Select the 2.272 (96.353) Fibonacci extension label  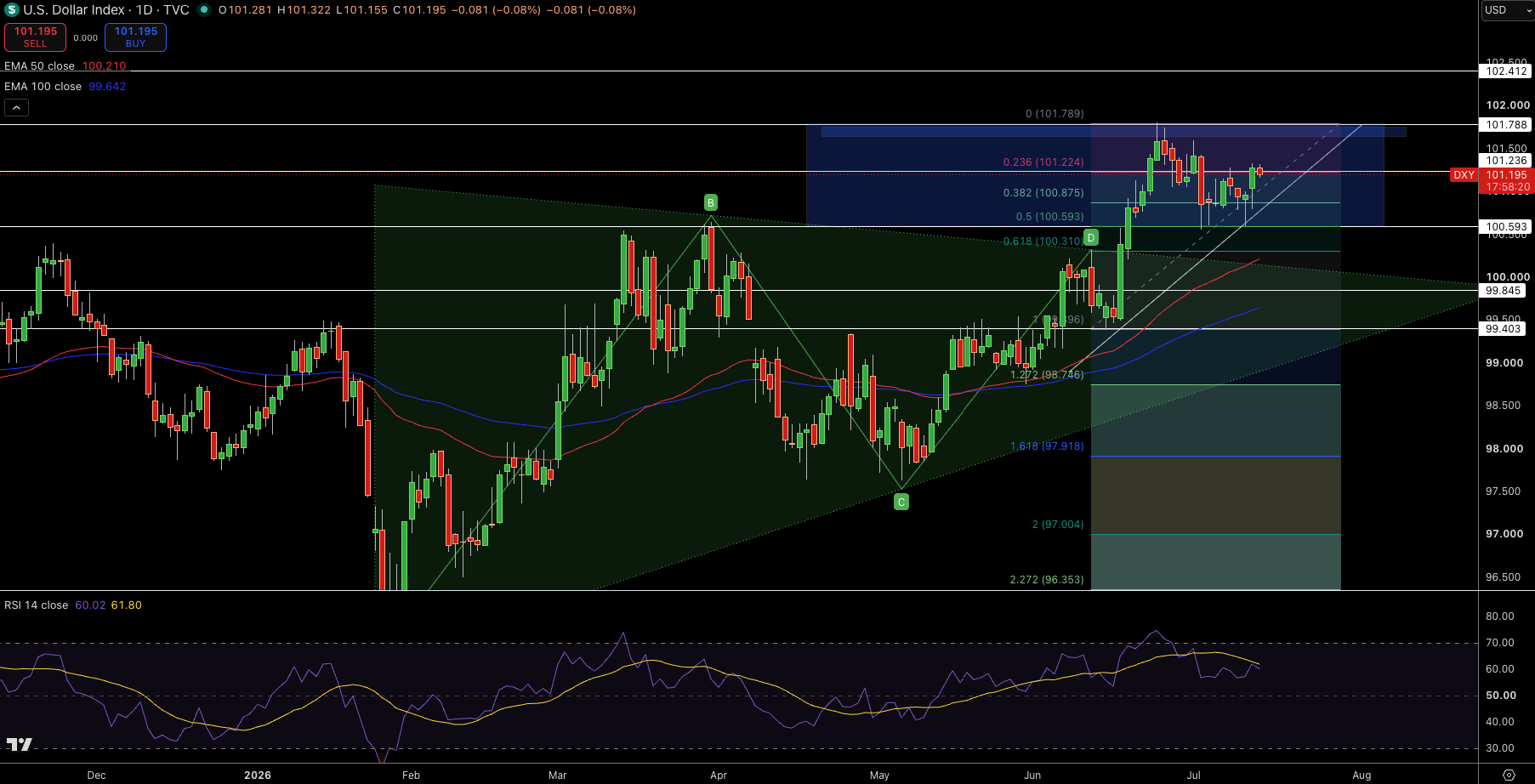click(1047, 580)
